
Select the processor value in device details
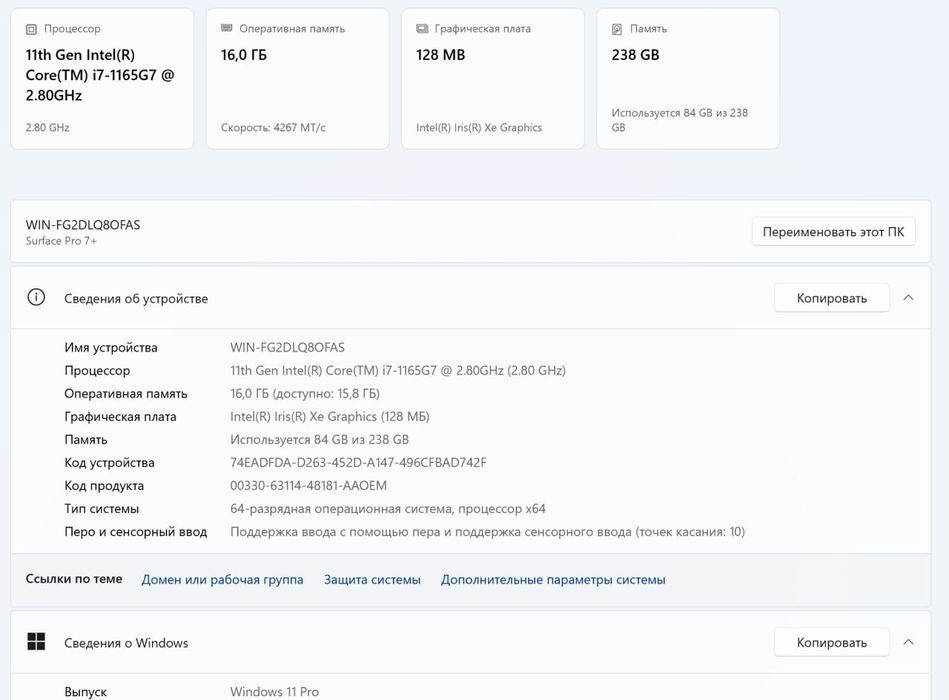coord(398,371)
